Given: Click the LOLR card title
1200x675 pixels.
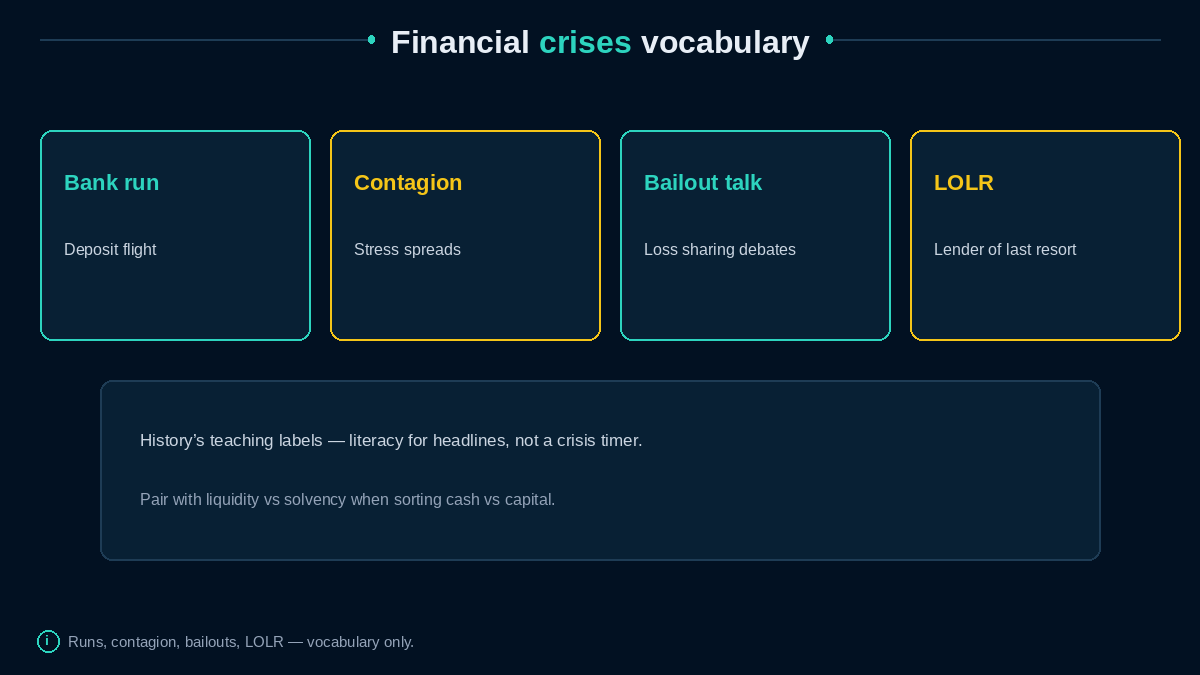Looking at the screenshot, I should 964,183.
